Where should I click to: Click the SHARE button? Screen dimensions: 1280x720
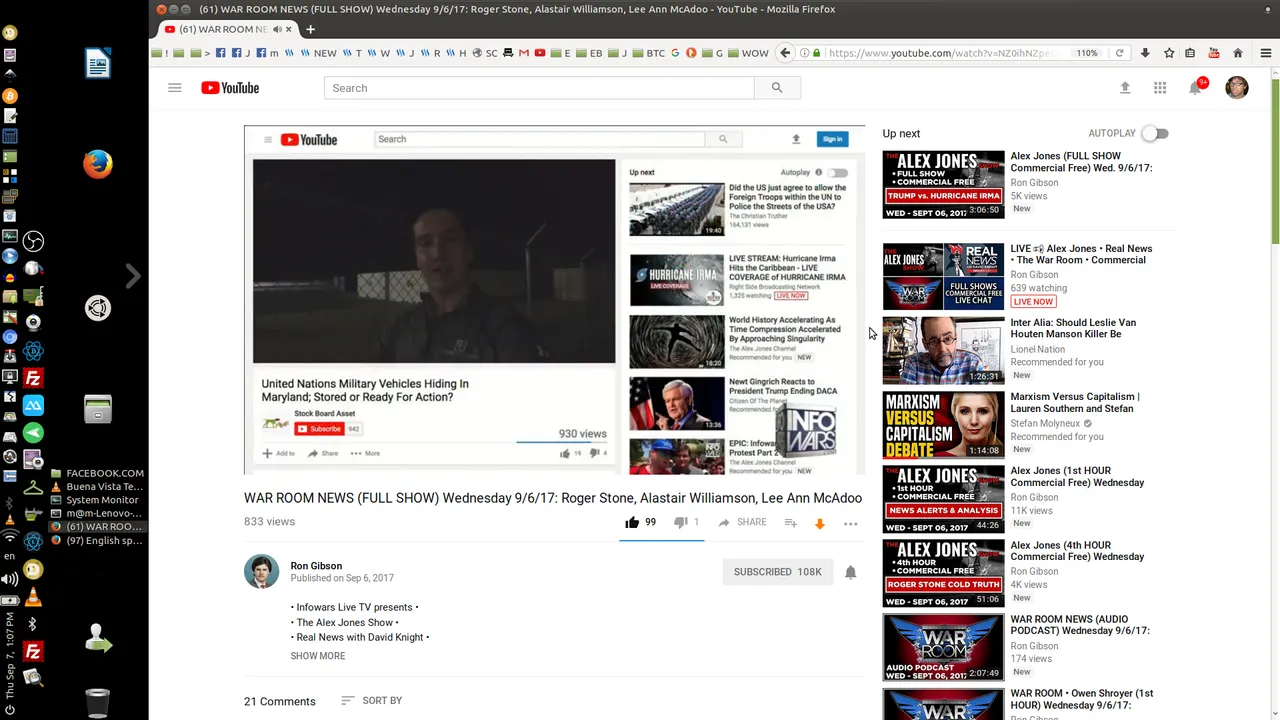pyautogui.click(x=743, y=522)
